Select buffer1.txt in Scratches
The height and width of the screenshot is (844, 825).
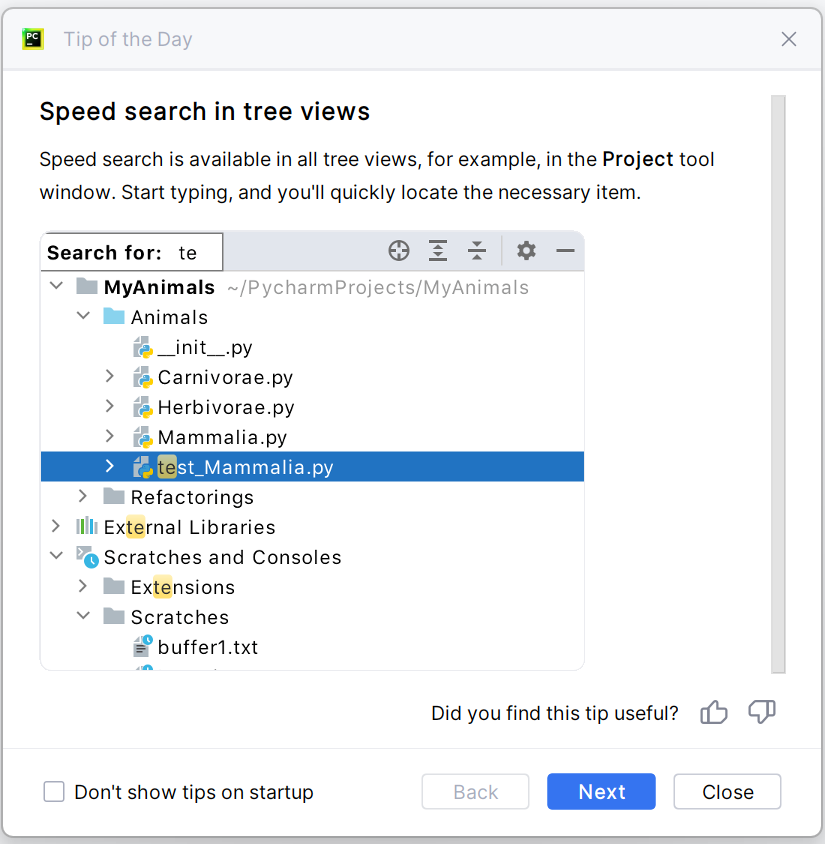tap(208, 647)
